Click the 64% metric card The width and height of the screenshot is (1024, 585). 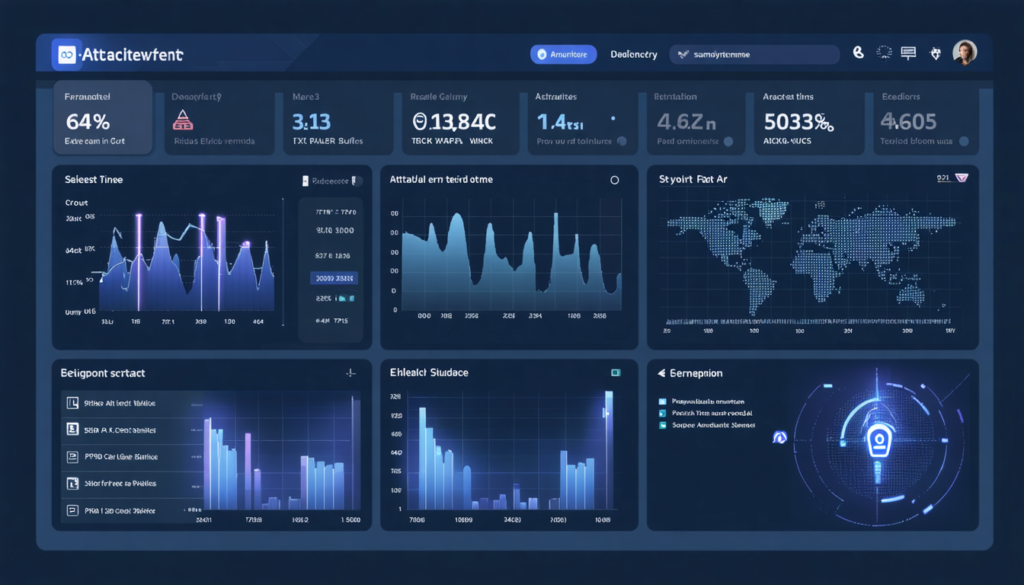pos(101,118)
